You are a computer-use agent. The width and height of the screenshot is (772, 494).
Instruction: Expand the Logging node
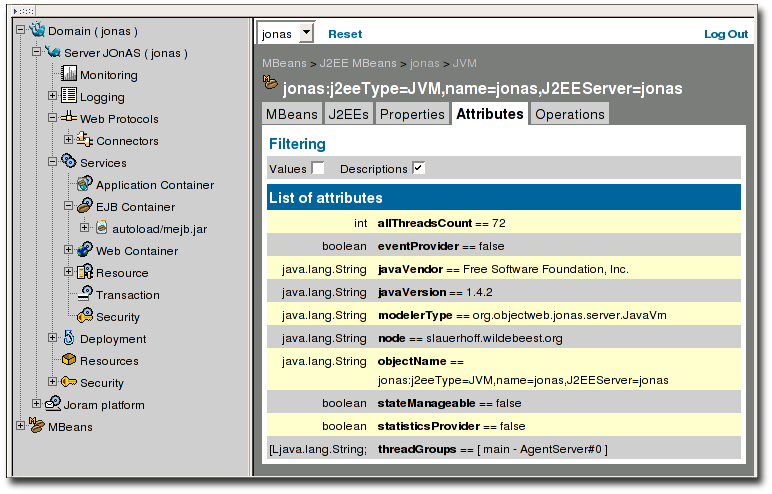tap(53, 96)
